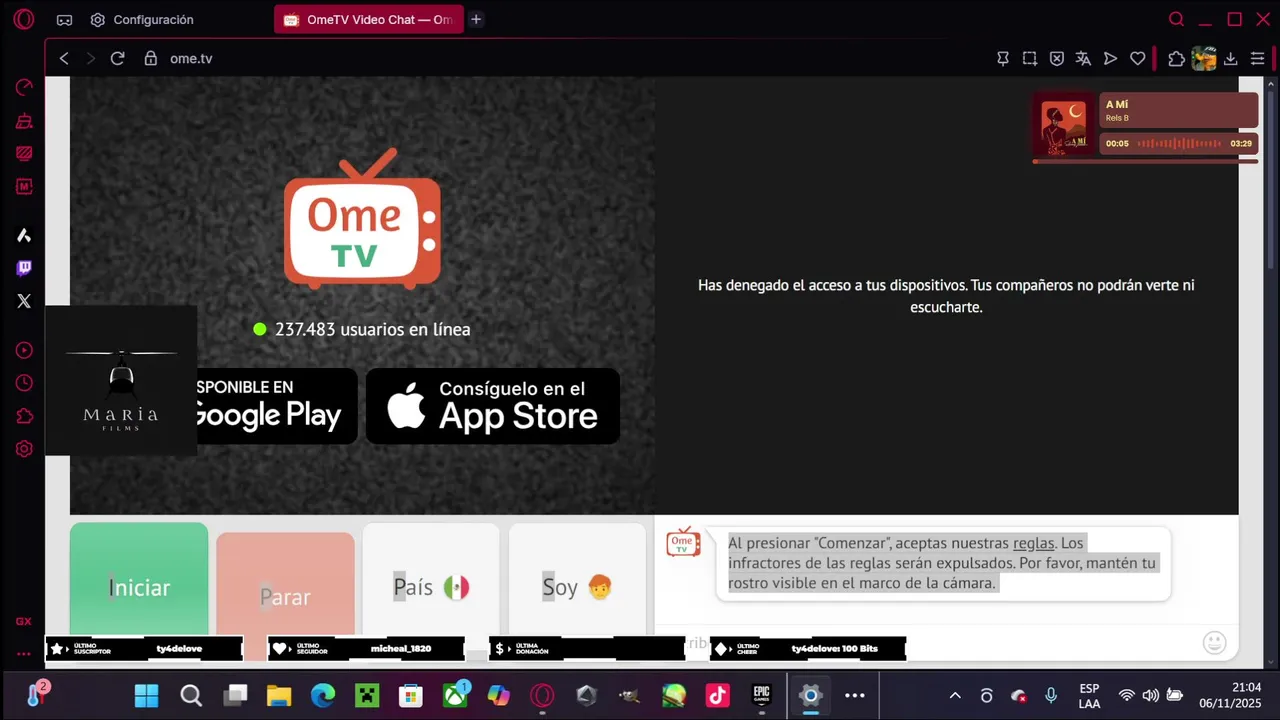Take a snapshot of the page

point(1030,58)
